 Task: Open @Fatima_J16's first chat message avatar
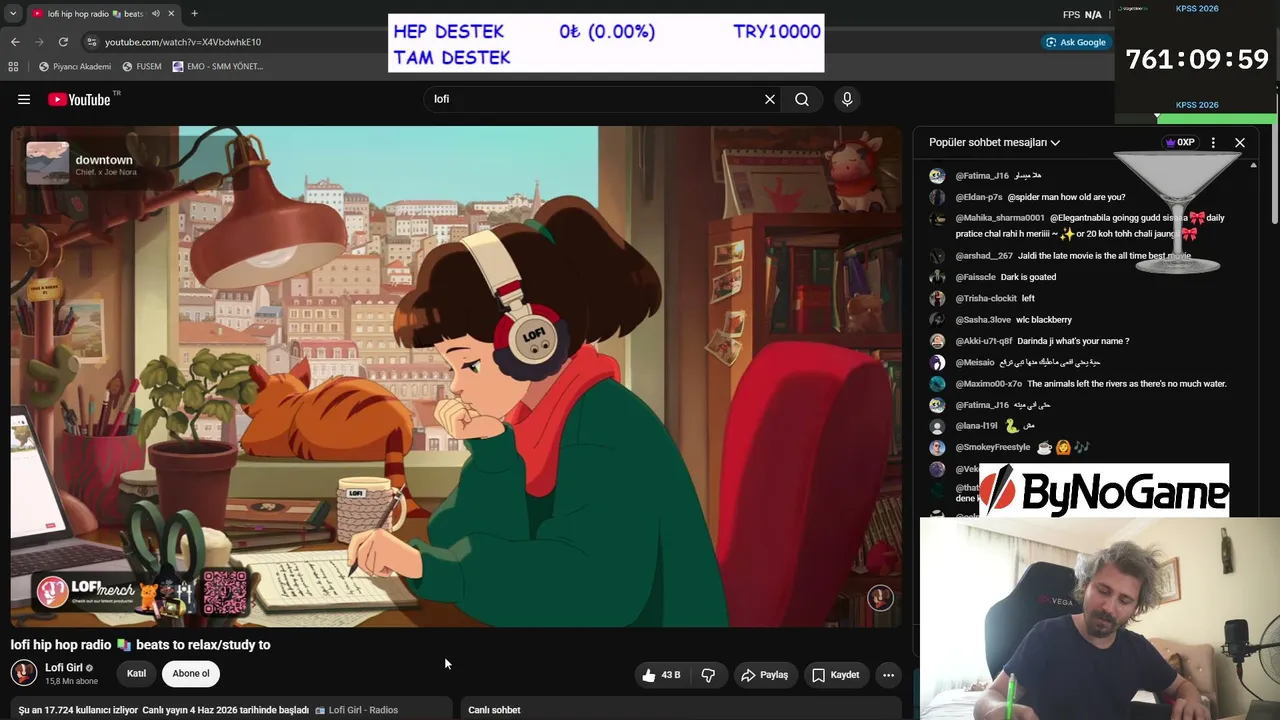click(x=937, y=176)
